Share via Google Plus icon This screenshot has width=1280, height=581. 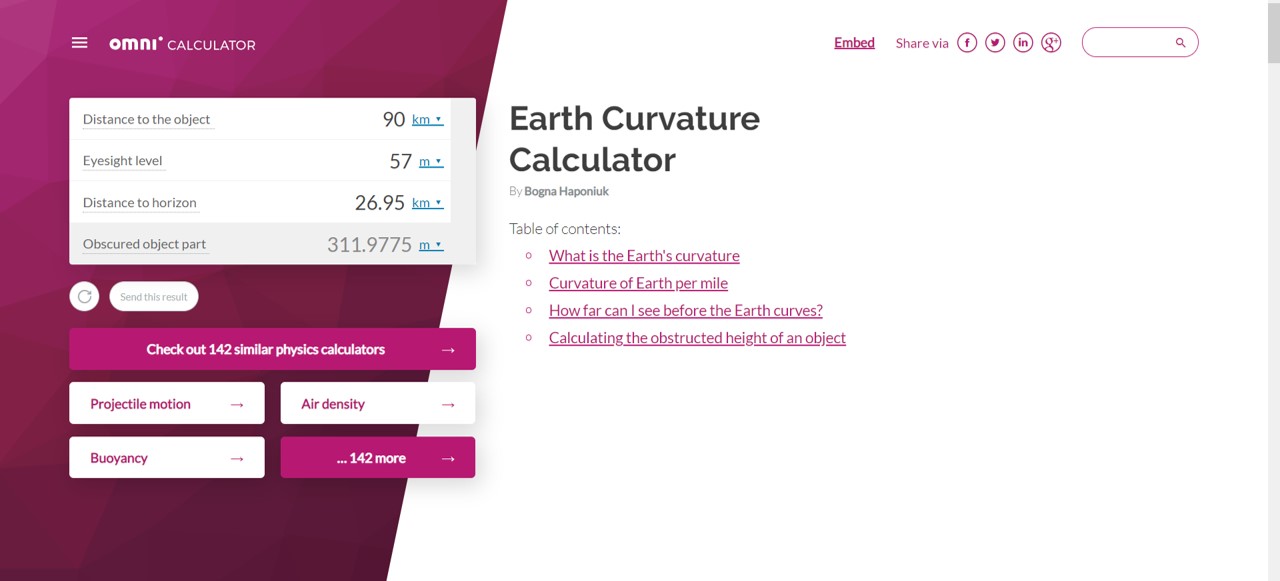coord(1051,42)
